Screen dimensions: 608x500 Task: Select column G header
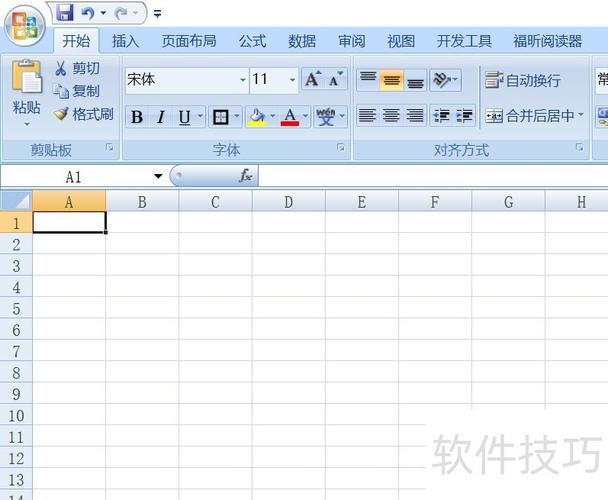click(508, 202)
